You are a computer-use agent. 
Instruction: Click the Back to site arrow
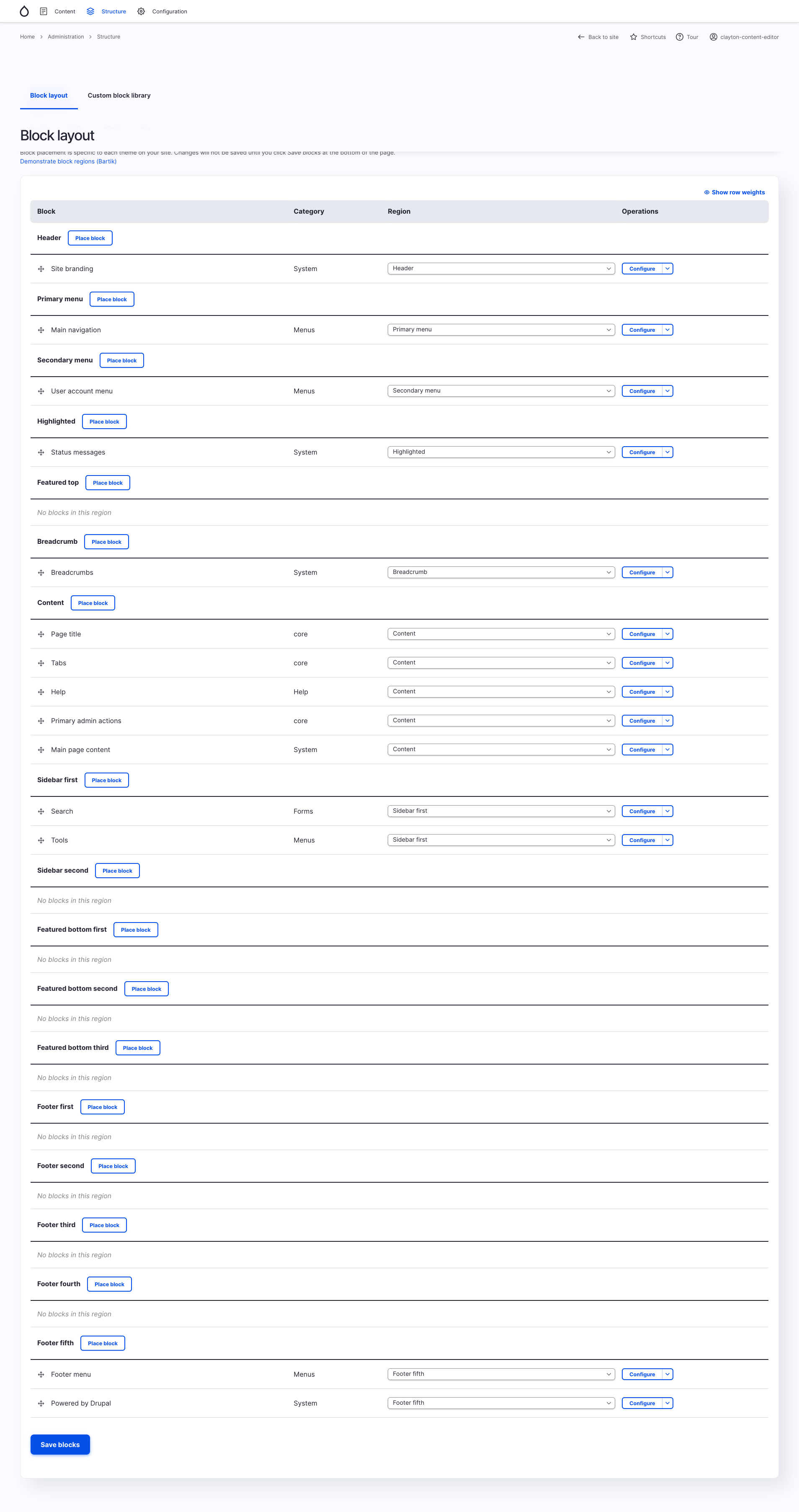581,37
